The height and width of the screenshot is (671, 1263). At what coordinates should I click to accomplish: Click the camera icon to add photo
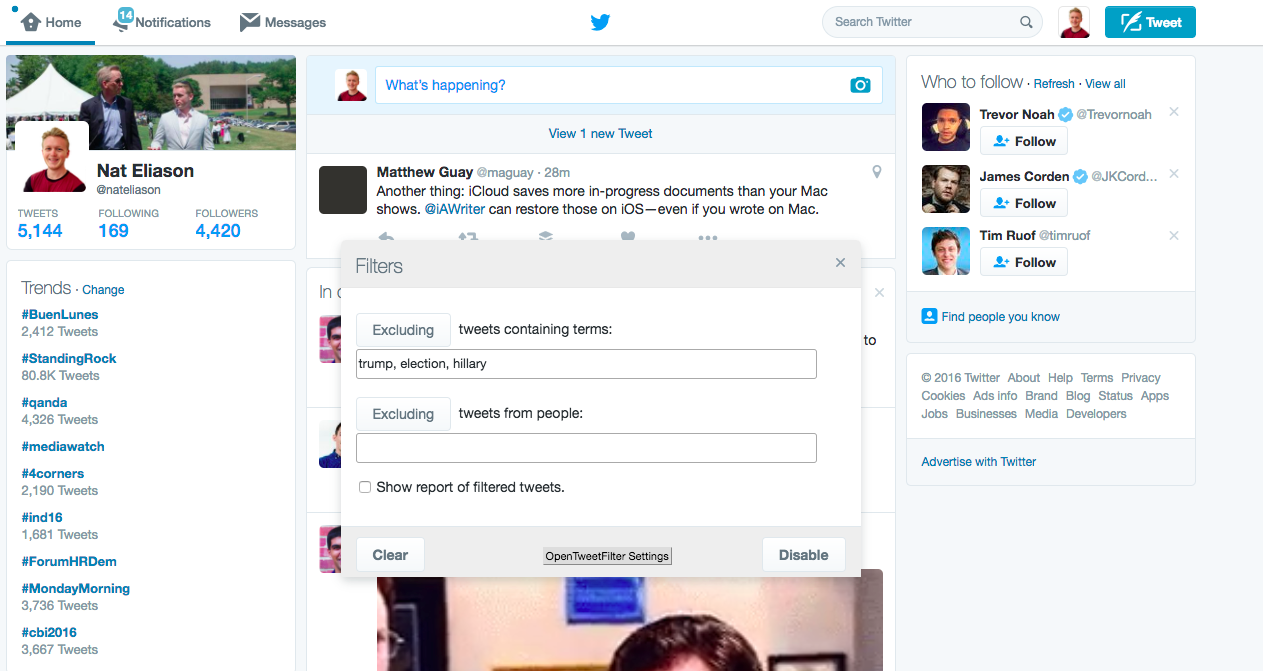(860, 85)
